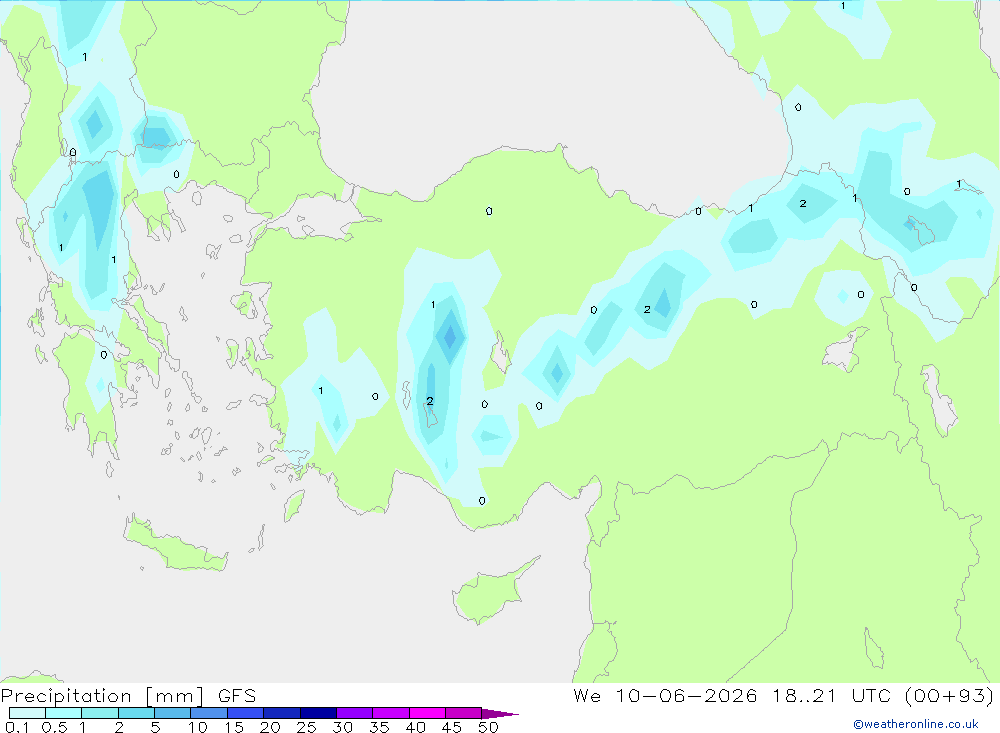Click the 'Precipitation [mm]' title text
This screenshot has width=1000, height=733.
click(x=103, y=696)
